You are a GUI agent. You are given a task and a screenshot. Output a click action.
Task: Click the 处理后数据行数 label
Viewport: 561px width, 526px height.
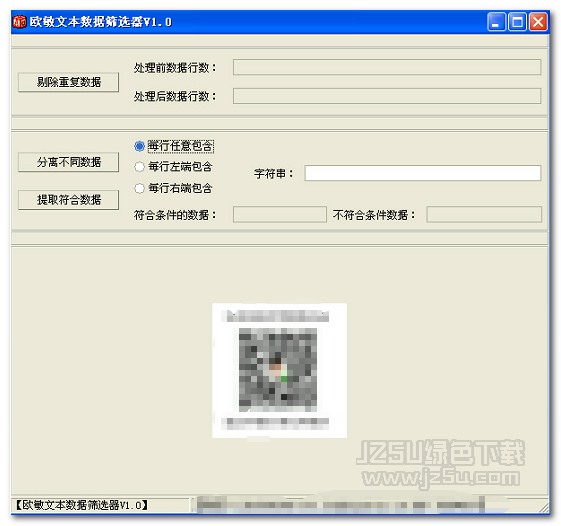click(175, 96)
